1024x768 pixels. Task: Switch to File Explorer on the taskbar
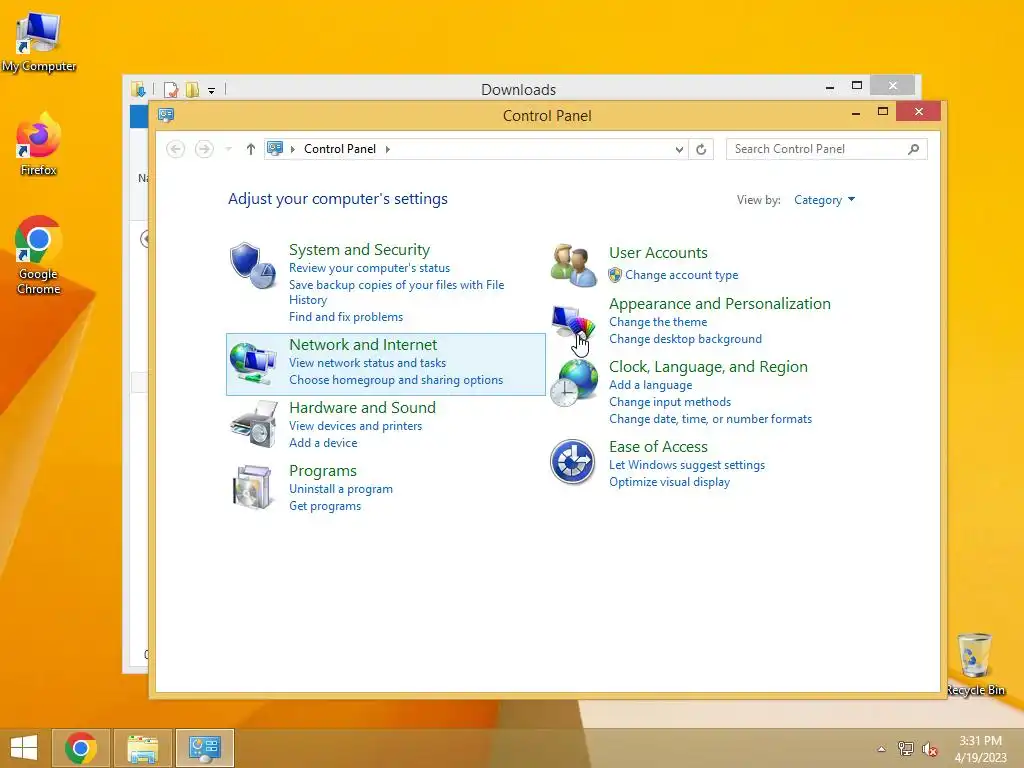143,748
